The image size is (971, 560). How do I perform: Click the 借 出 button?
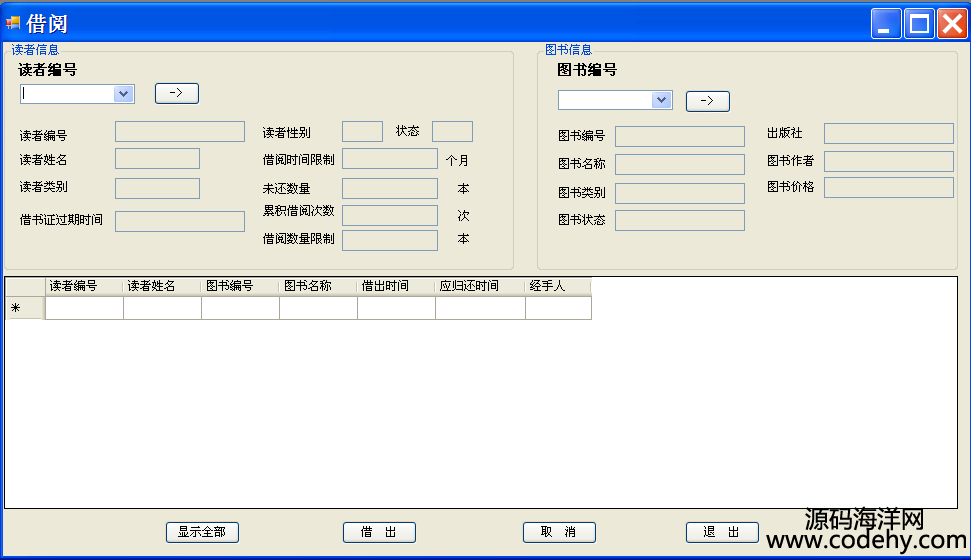(380, 532)
